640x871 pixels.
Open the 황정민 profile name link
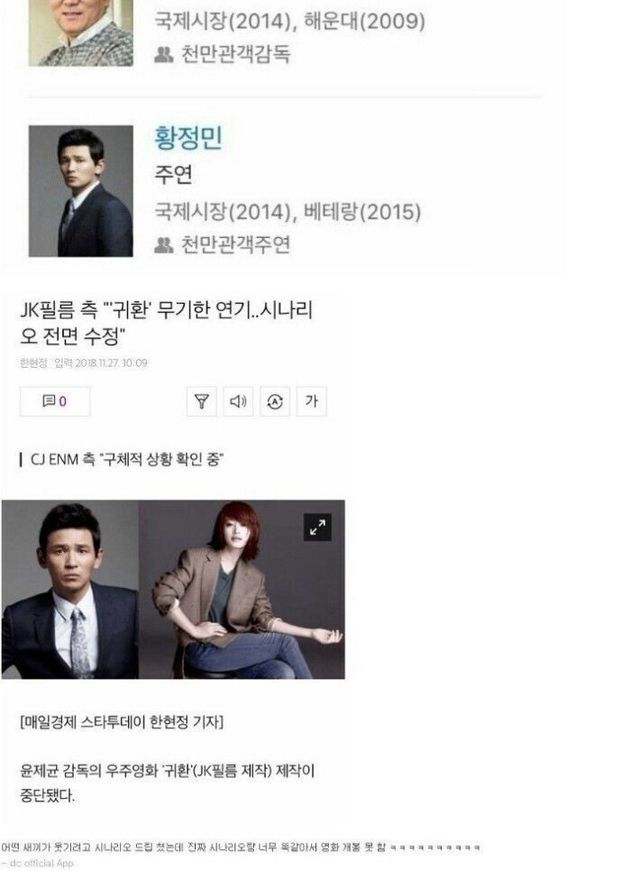[188, 138]
